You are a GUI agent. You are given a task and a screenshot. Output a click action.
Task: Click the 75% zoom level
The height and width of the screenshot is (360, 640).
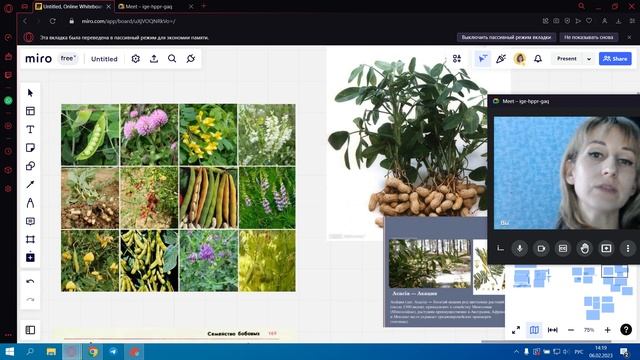[589, 330]
